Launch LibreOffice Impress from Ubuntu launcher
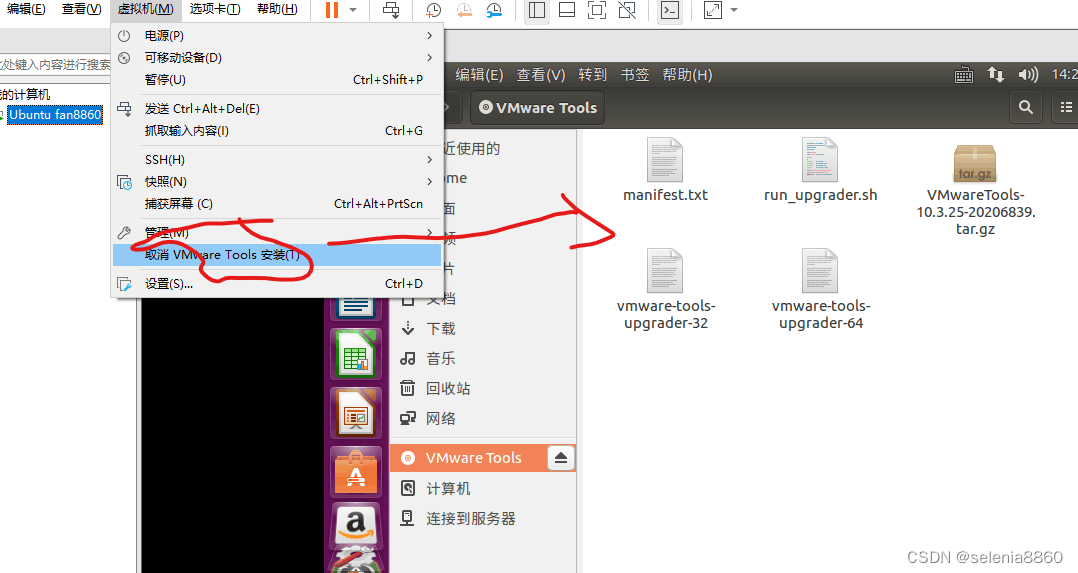Image resolution: width=1078 pixels, height=573 pixels. (x=355, y=413)
